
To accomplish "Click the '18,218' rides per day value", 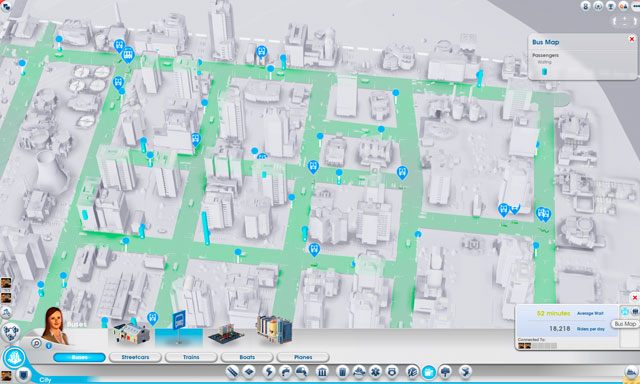I will point(559,328).
